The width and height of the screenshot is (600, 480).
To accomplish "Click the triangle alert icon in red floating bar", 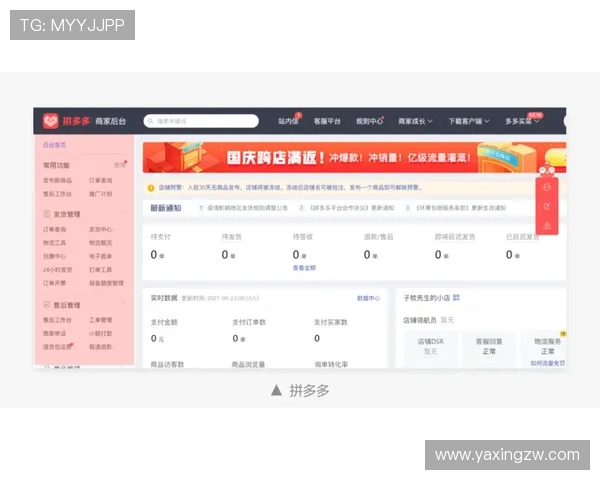I will coord(547,225).
